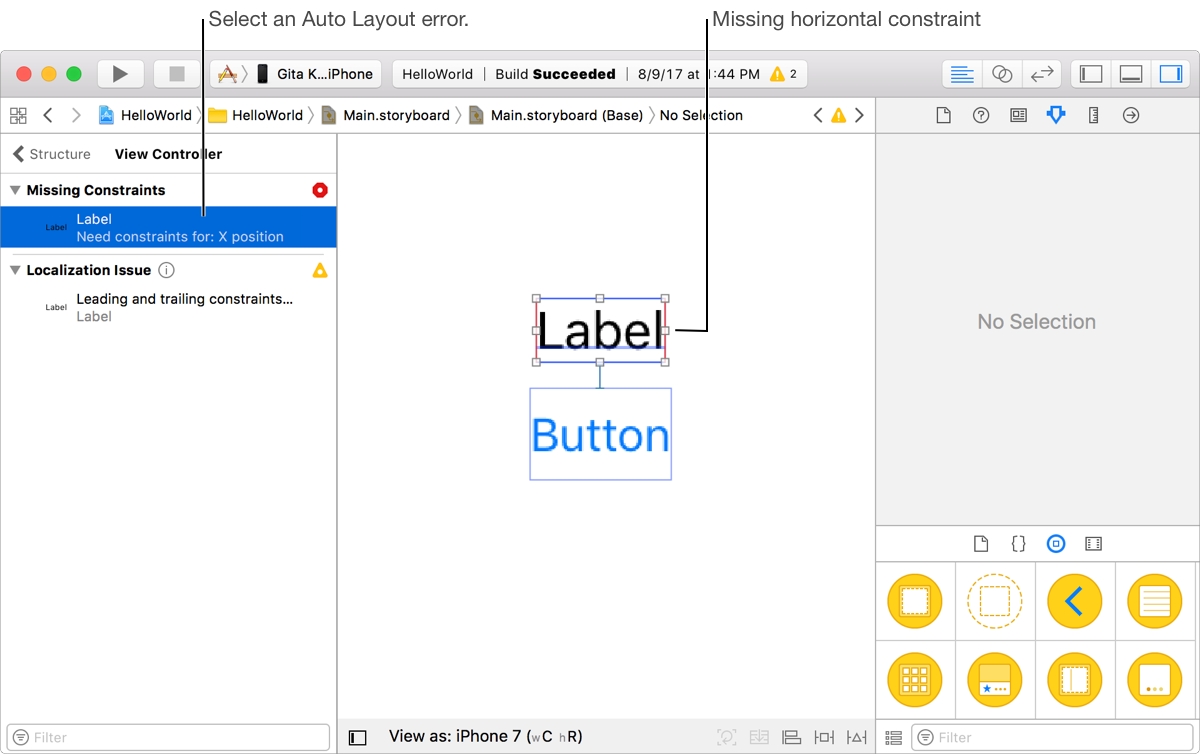Collapse the Missing Constraints section

pyautogui.click(x=15, y=190)
